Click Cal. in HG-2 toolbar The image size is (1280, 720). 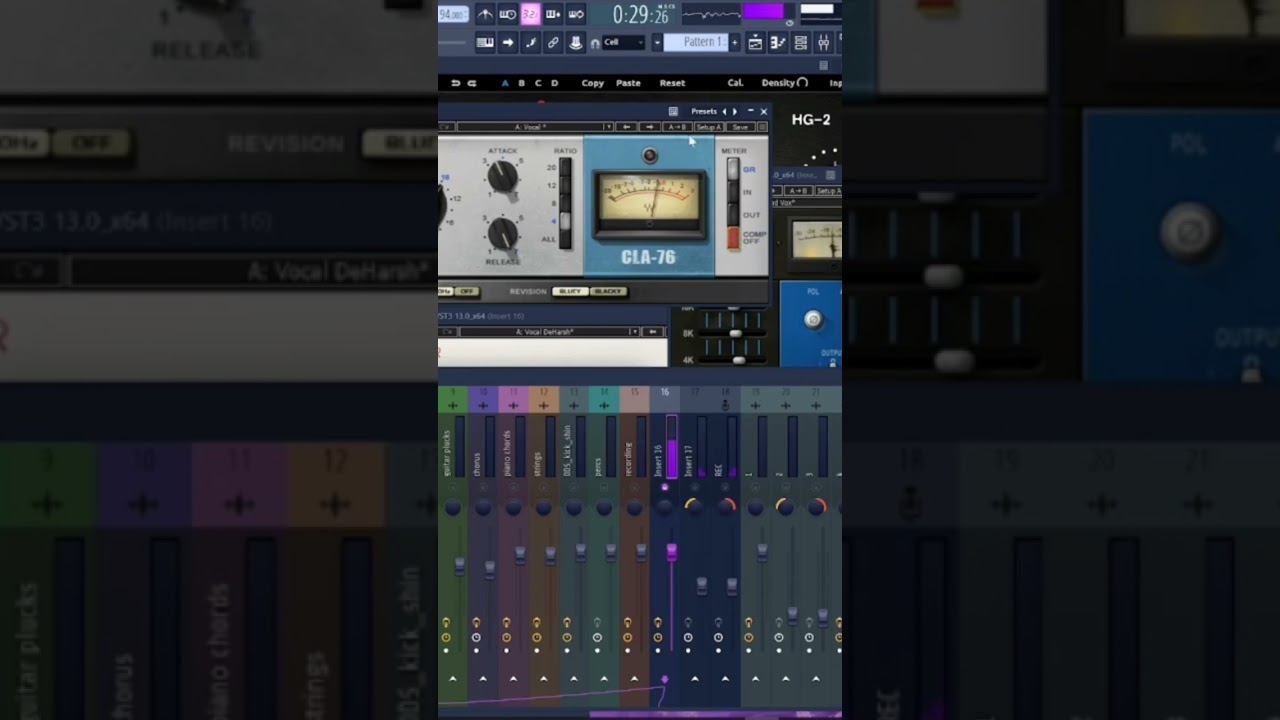735,83
